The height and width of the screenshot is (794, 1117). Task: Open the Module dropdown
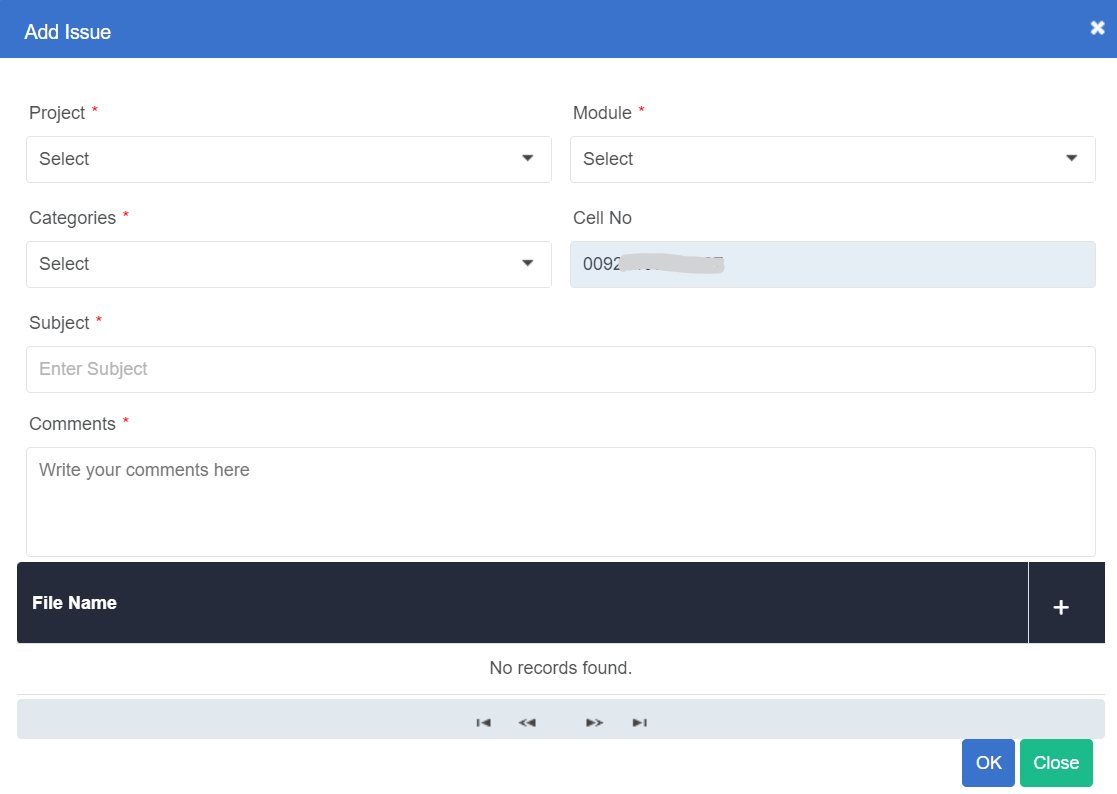833,159
